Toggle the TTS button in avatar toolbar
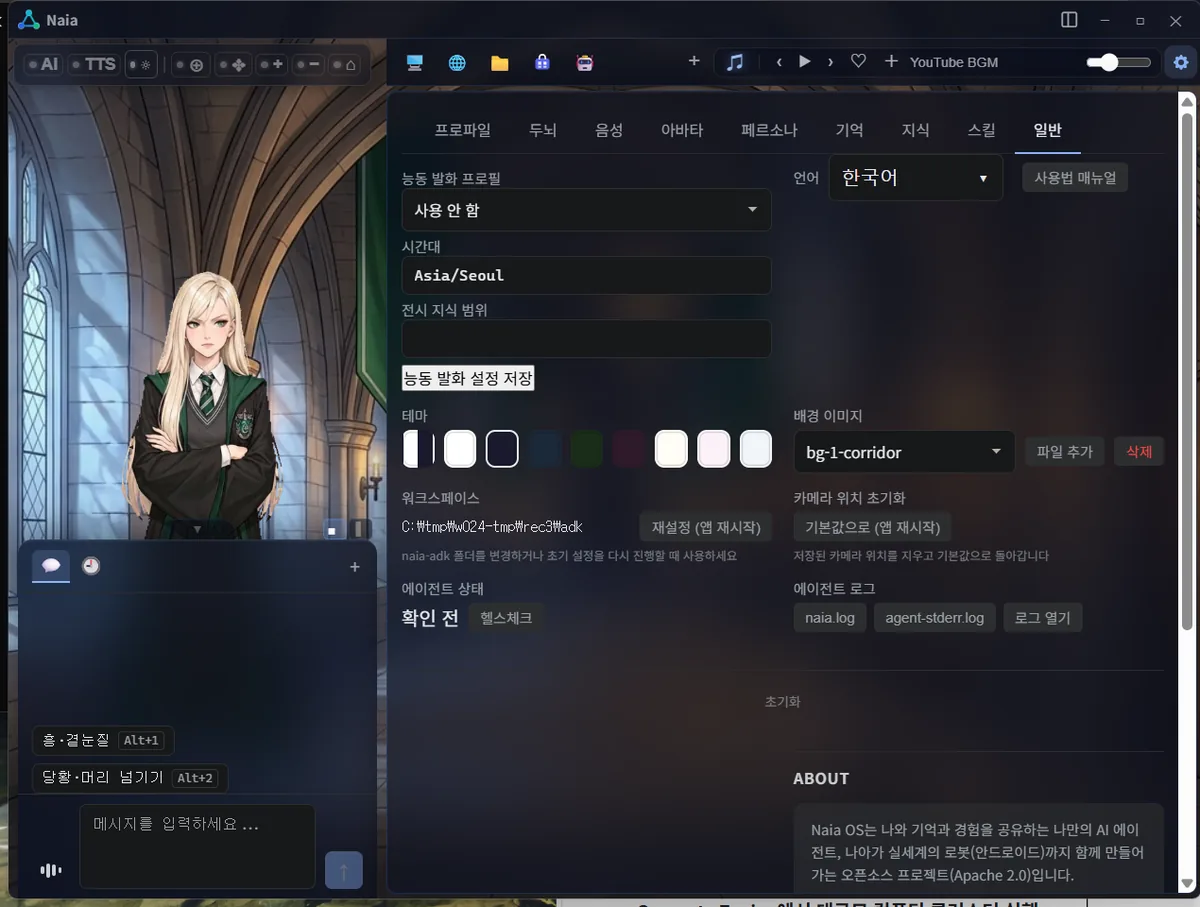Image resolution: width=1200 pixels, height=907 pixels. pos(94,64)
